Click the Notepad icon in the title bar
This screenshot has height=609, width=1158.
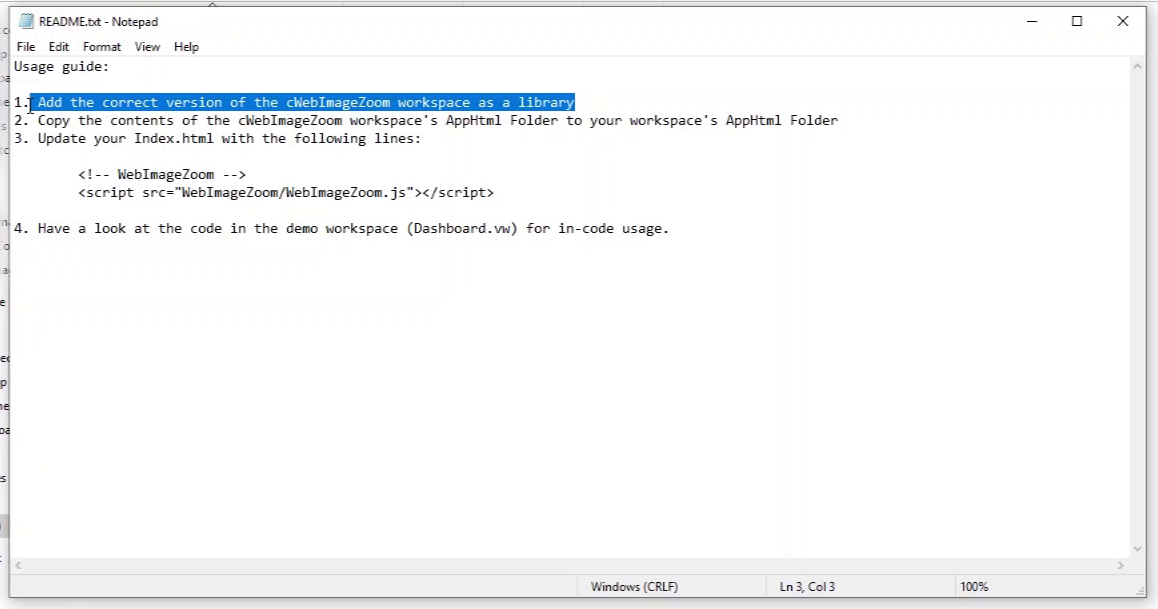[x=27, y=21]
